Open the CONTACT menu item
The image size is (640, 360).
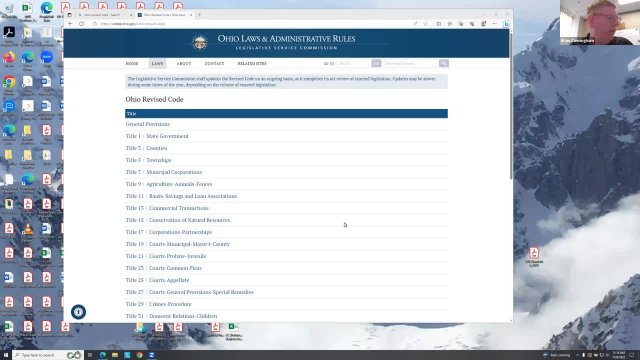tap(214, 64)
